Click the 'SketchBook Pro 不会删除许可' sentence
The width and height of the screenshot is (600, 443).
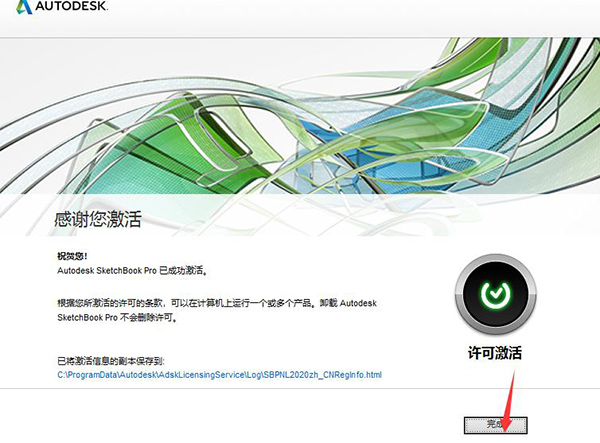pyautogui.click(x=117, y=318)
